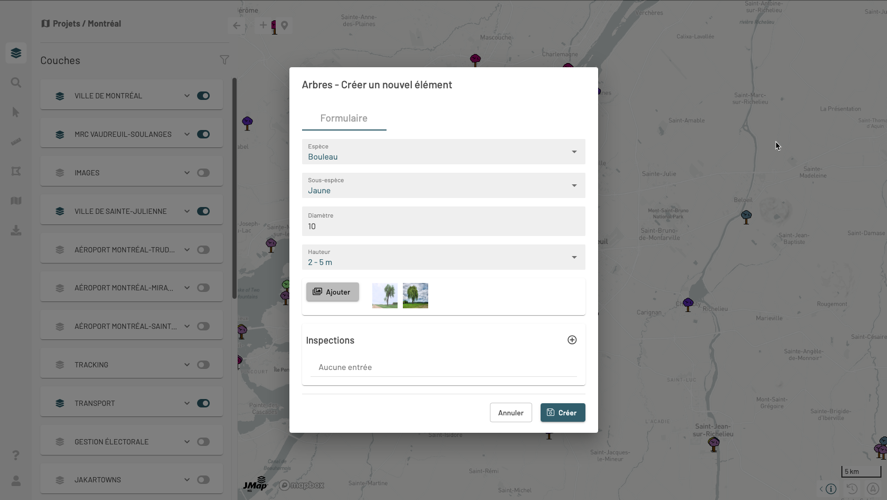Open the Espèce dropdown

tap(443, 152)
